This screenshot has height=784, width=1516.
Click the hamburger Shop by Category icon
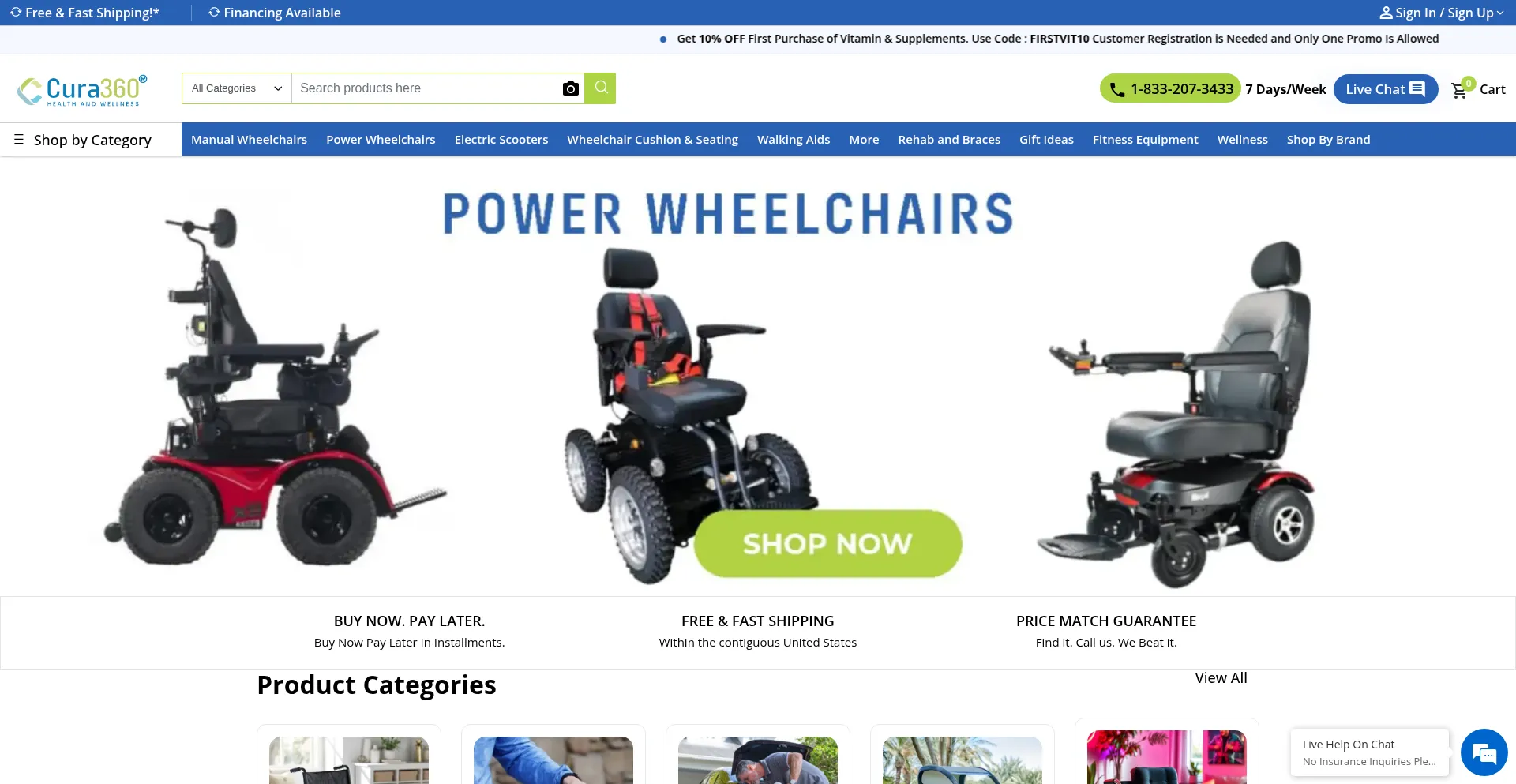point(19,140)
